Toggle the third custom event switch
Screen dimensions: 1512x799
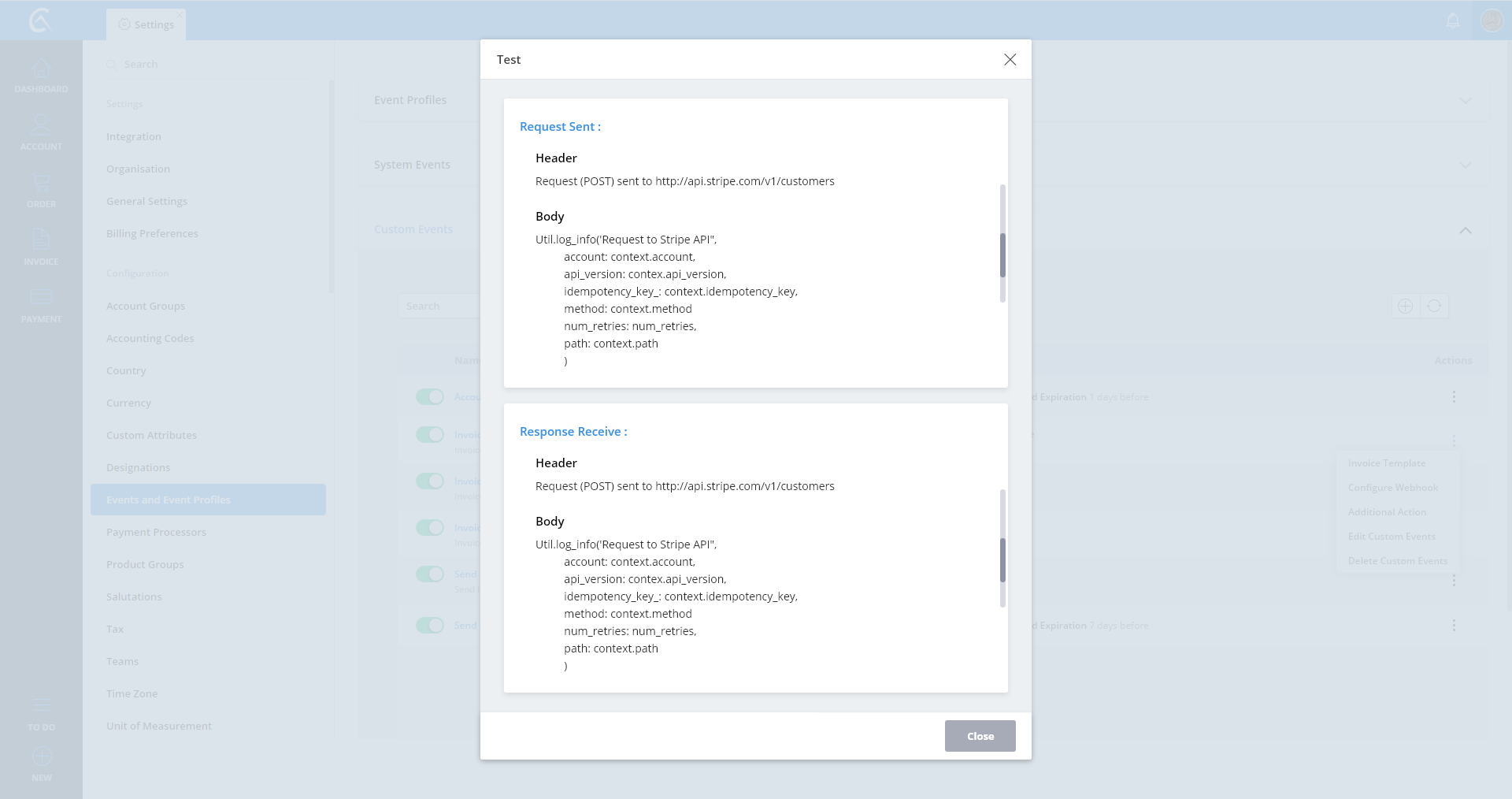click(430, 481)
